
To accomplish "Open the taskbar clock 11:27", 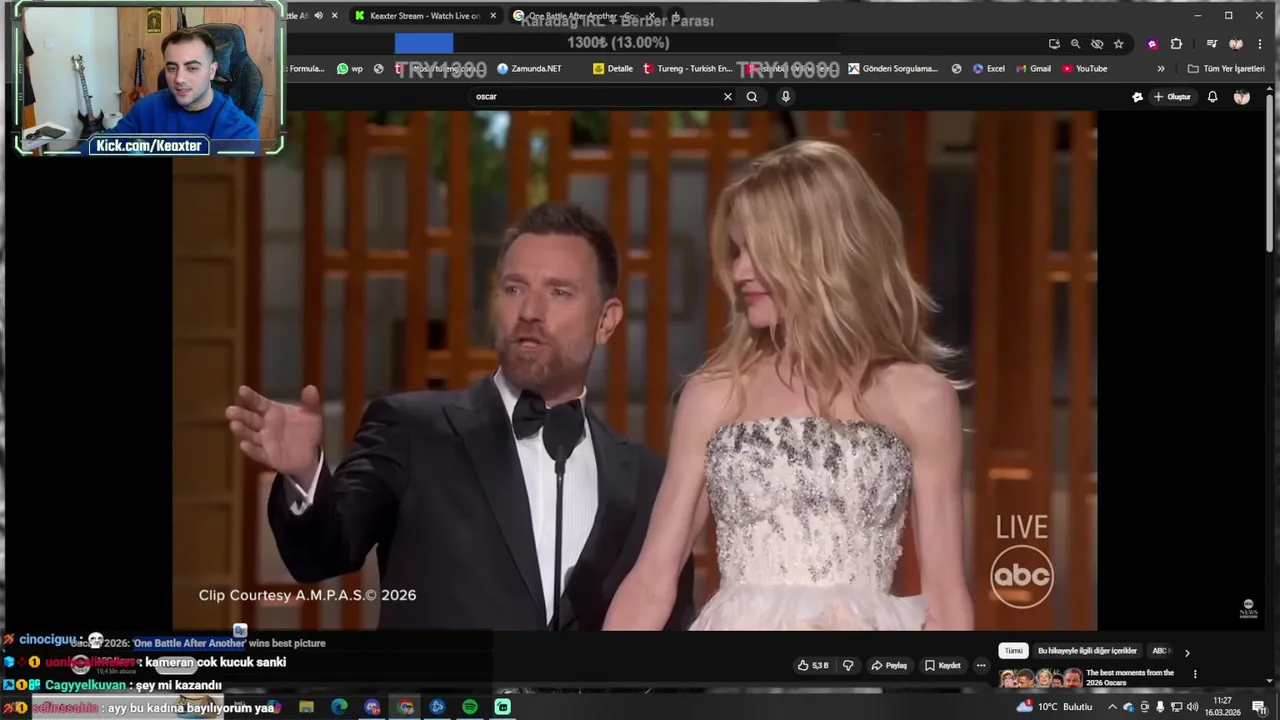I will coord(1222,706).
